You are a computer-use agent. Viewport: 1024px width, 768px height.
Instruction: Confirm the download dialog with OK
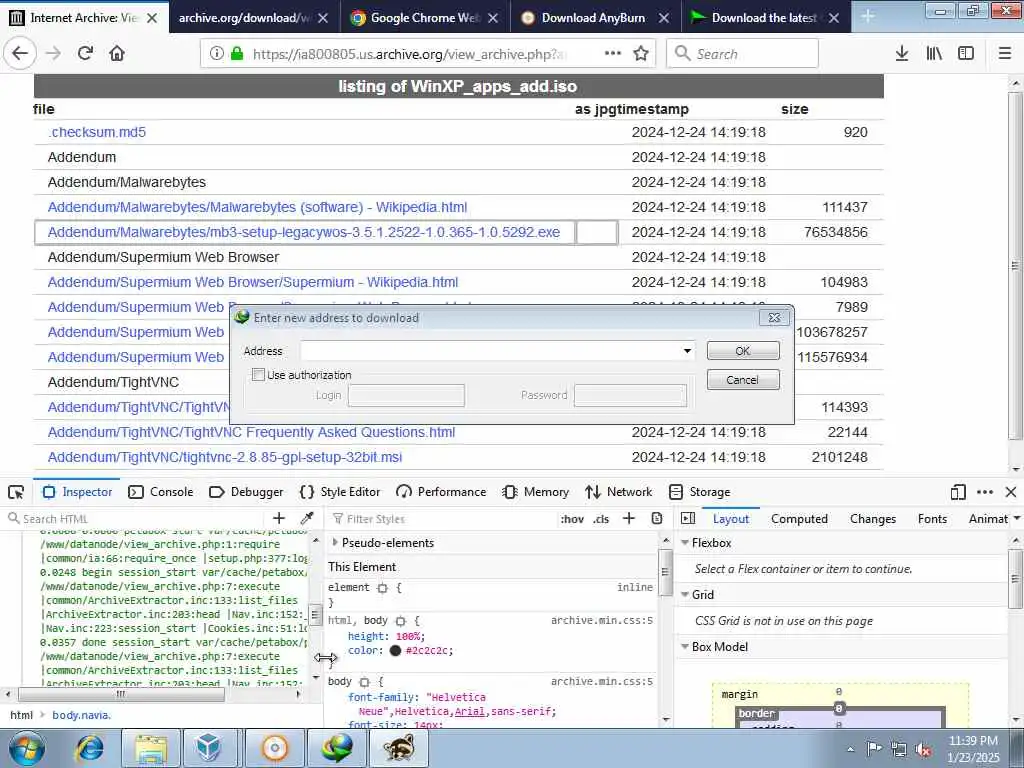click(x=743, y=351)
